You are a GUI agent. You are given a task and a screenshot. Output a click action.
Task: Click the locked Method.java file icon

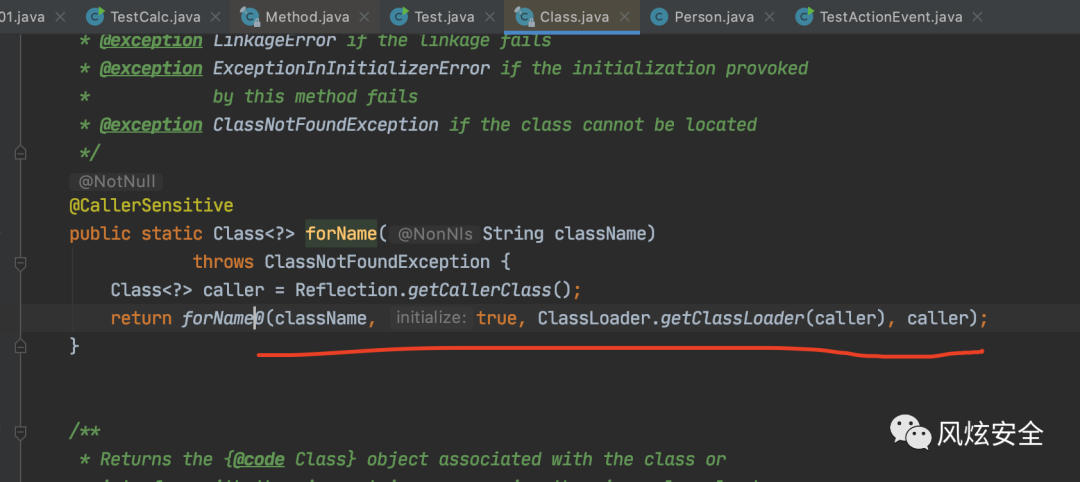(249, 16)
